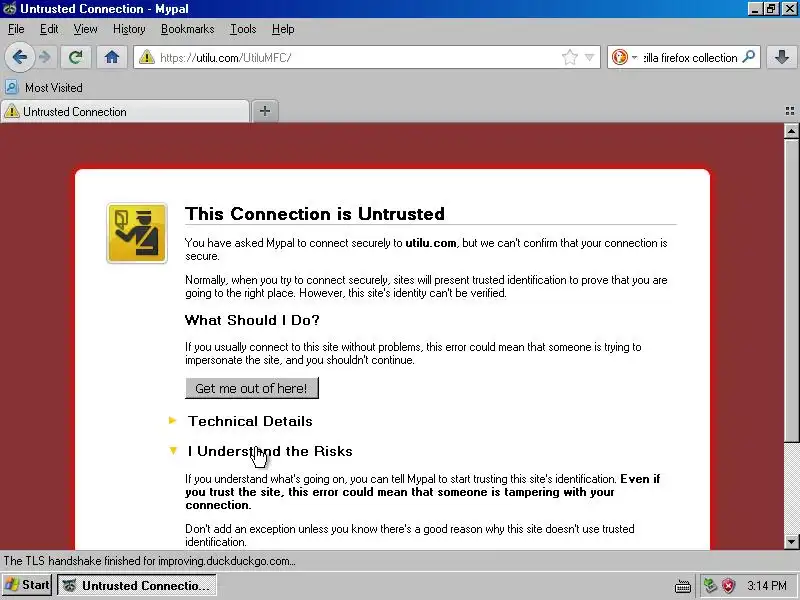
Task: Minimize the Mypal window
Action: (x=755, y=9)
